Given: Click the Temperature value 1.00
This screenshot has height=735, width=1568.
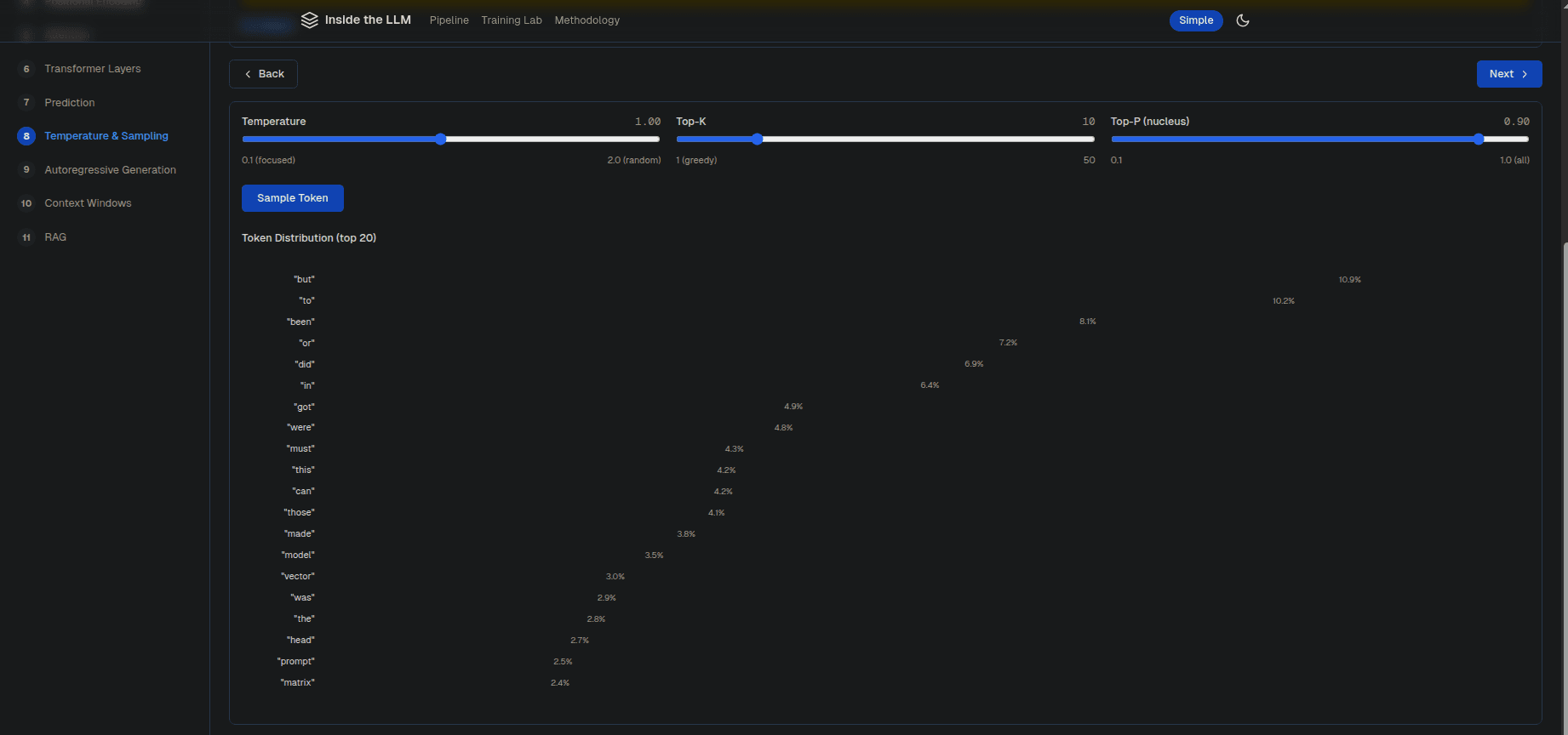Looking at the screenshot, I should 648,122.
